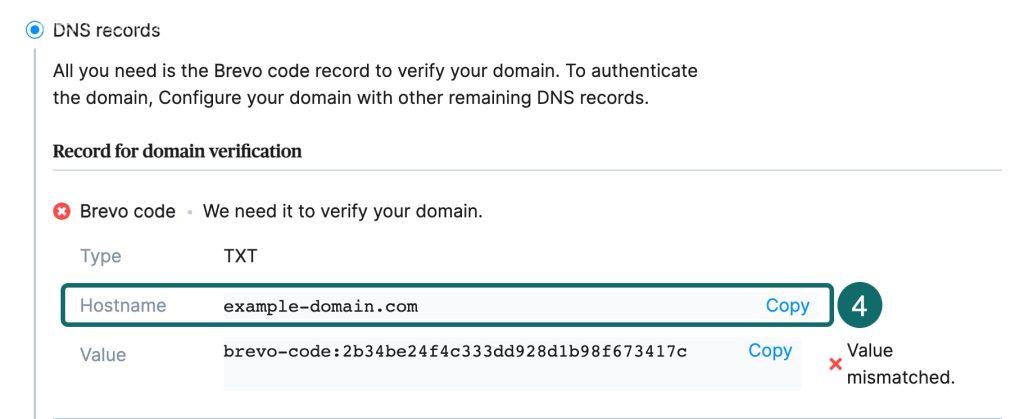Click the brevo-code value text field
1024x419 pixels.
pos(455,352)
